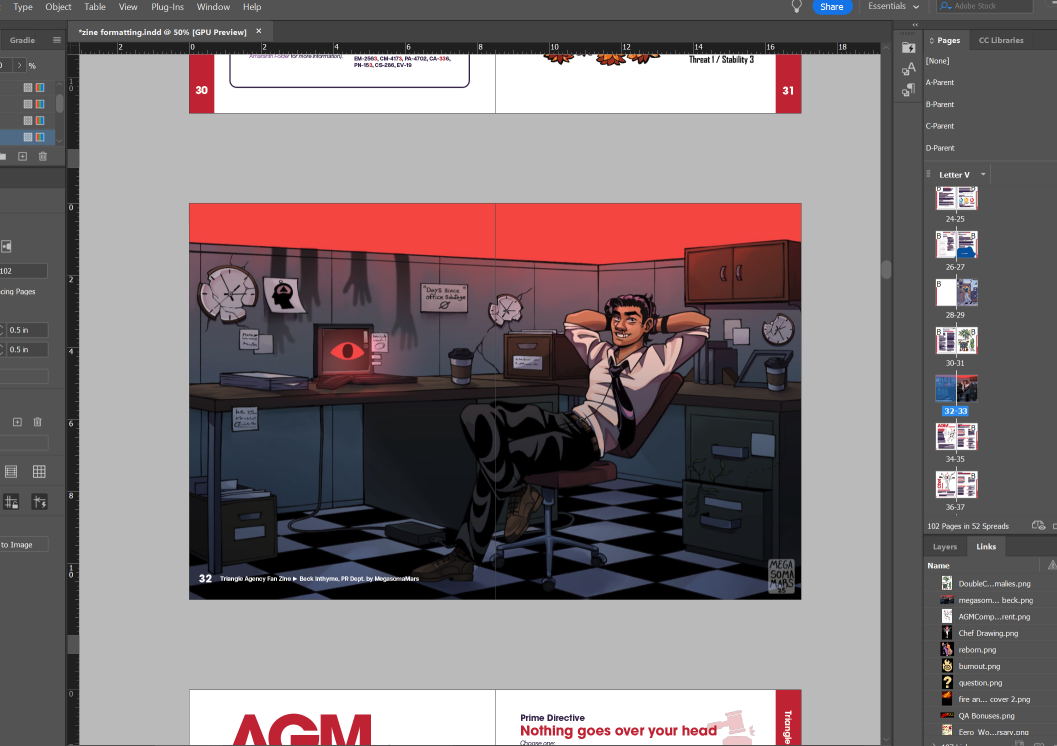Click the trash icon above Columns button
The height and width of the screenshot is (746, 1057).
tap(38, 422)
